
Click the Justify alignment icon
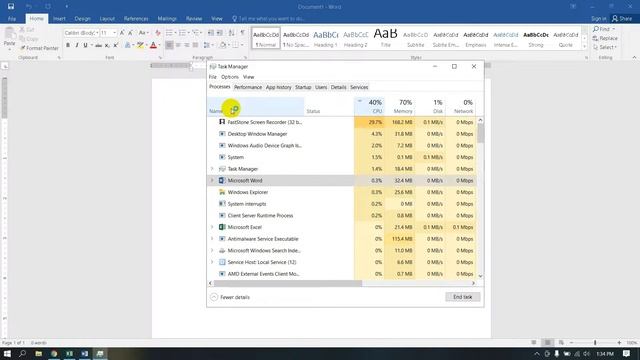tap(196, 45)
